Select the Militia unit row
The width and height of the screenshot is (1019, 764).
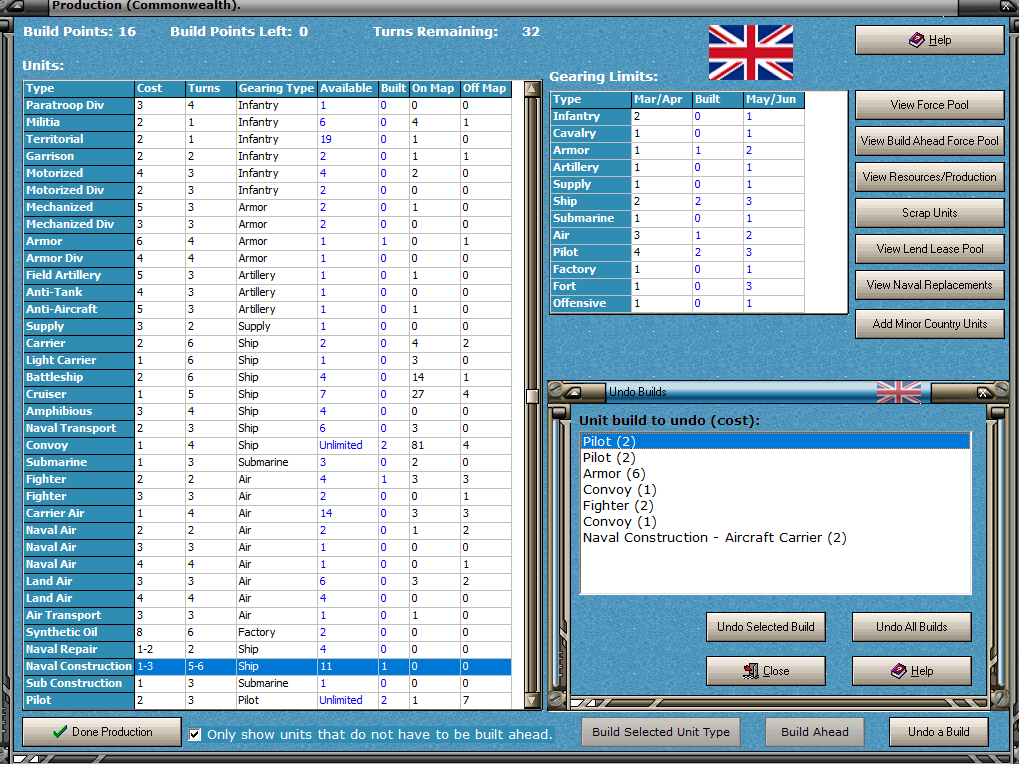(267, 122)
